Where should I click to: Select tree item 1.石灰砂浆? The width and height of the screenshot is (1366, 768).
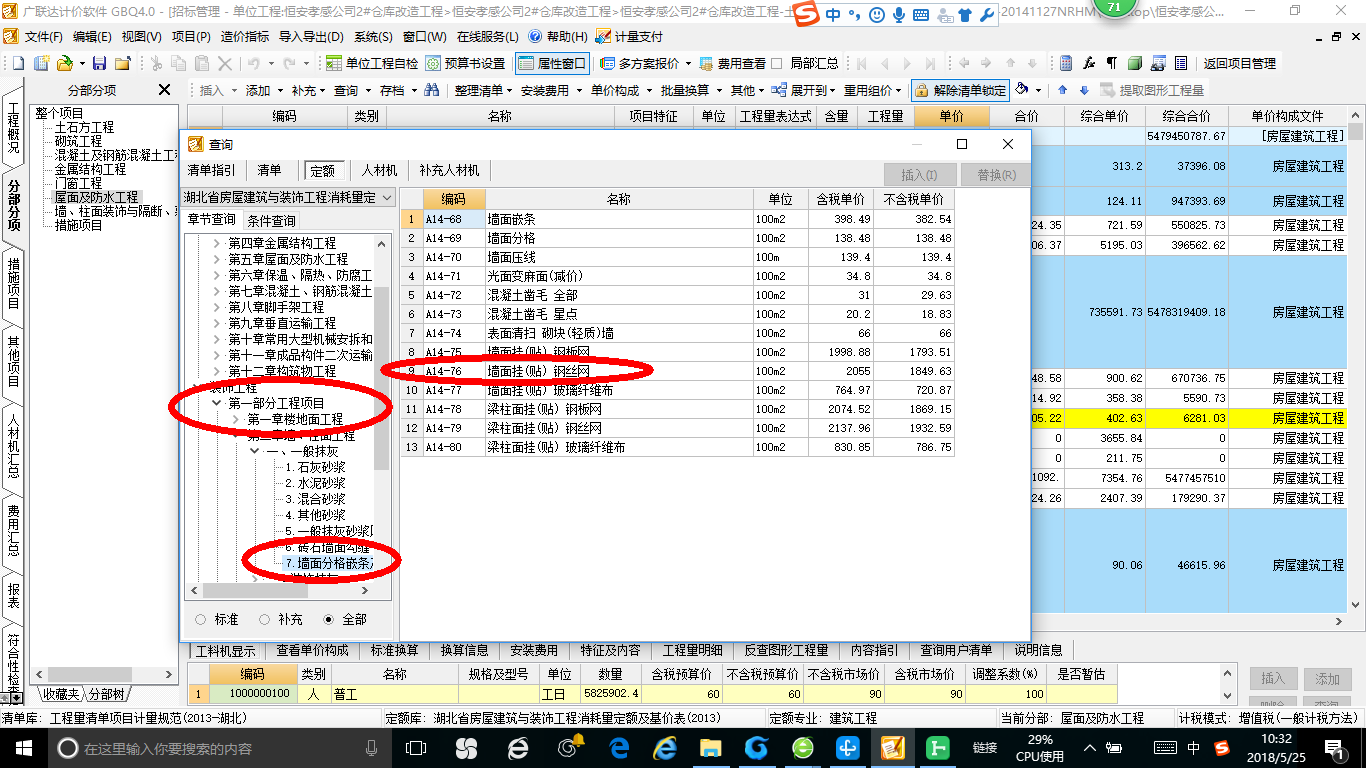(315, 467)
